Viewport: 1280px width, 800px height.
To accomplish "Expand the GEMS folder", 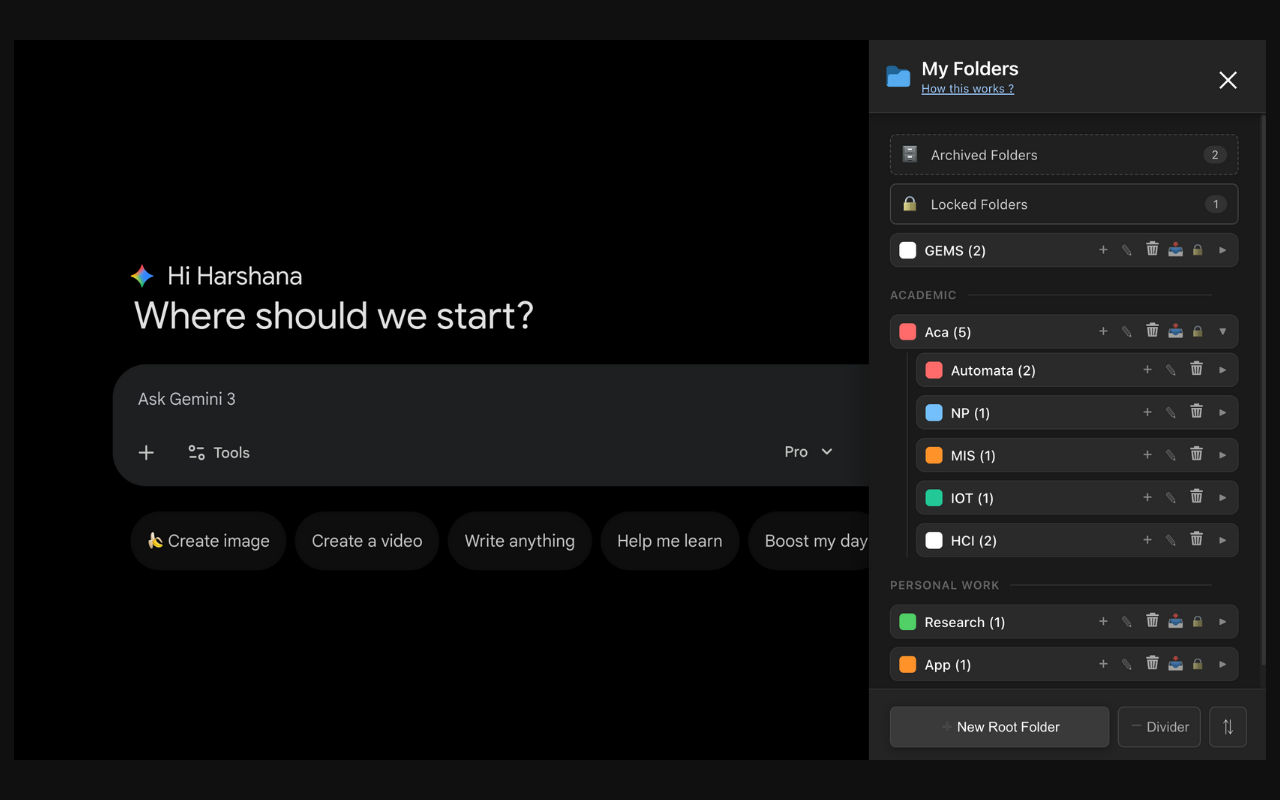I will click(x=1222, y=250).
